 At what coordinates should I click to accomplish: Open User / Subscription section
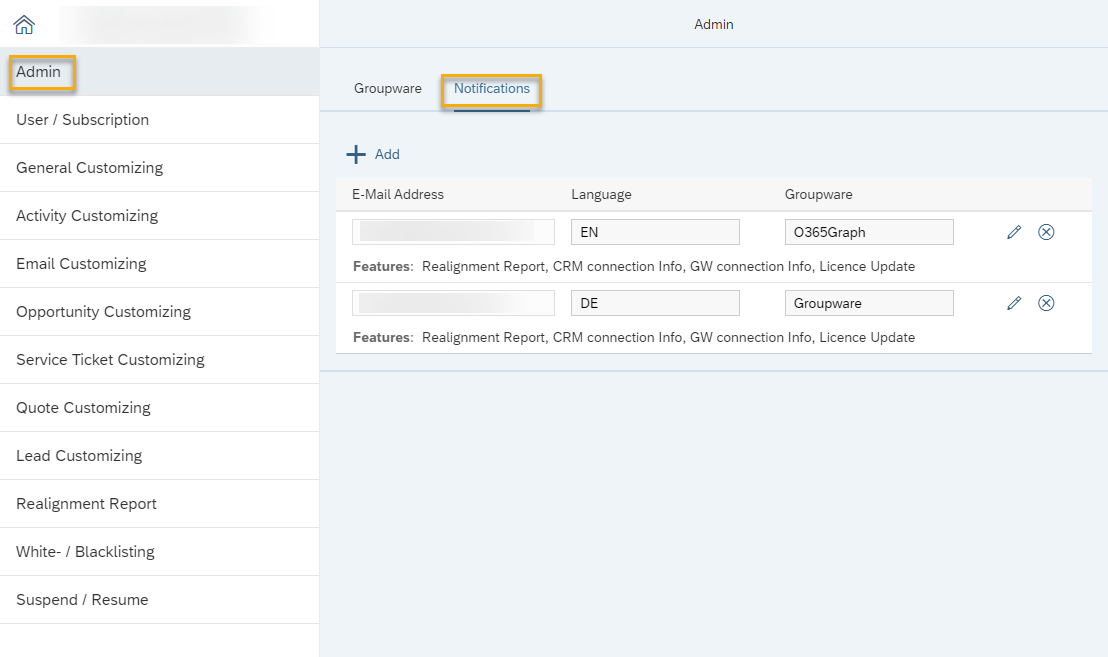pyautogui.click(x=82, y=120)
